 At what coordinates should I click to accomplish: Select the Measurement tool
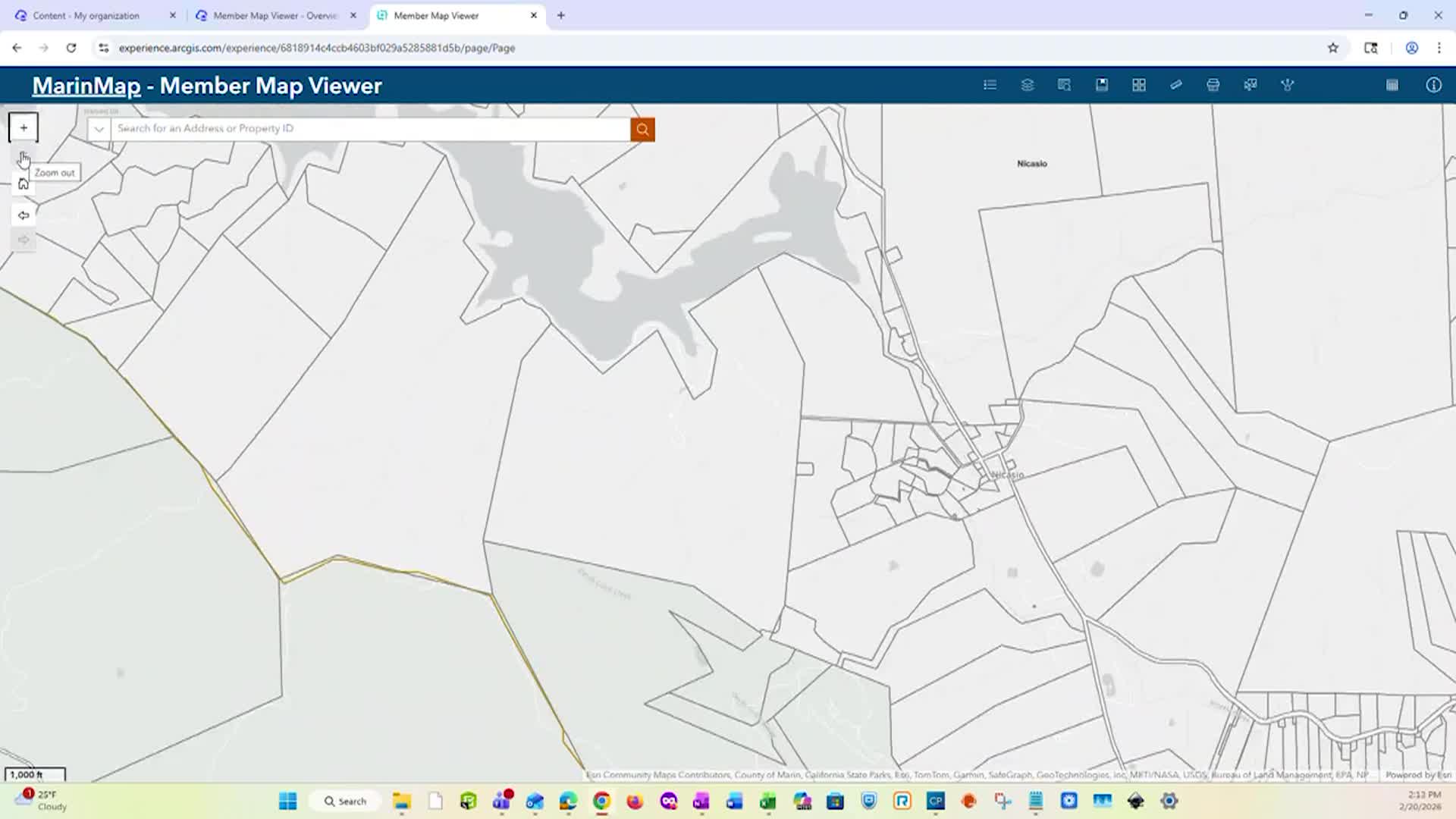[1176, 85]
